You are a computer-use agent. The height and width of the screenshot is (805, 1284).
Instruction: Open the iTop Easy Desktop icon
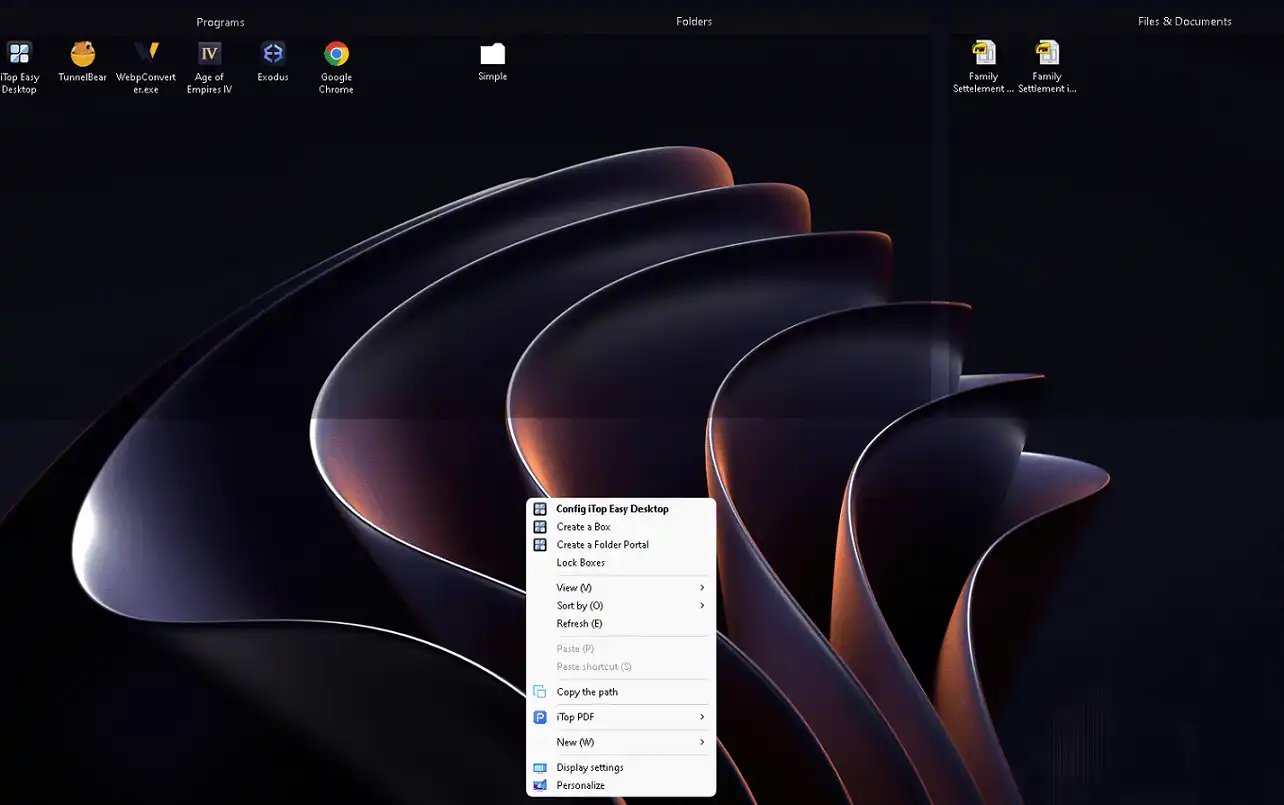coord(19,54)
